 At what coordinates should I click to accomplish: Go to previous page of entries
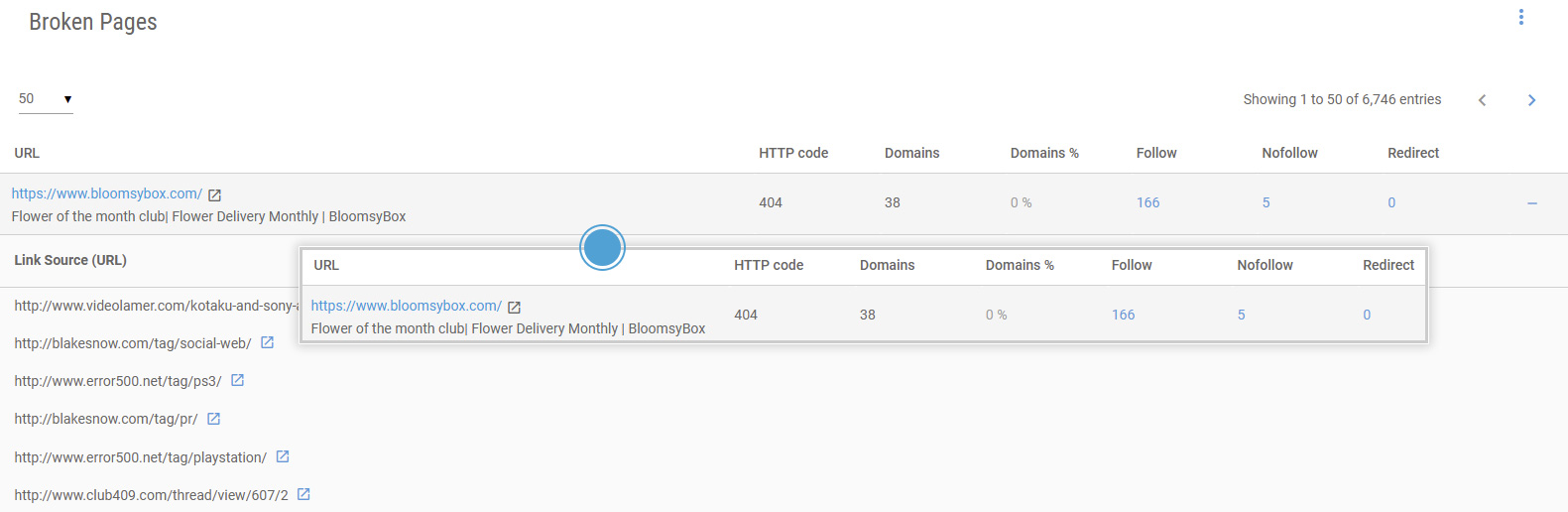coord(1482,100)
